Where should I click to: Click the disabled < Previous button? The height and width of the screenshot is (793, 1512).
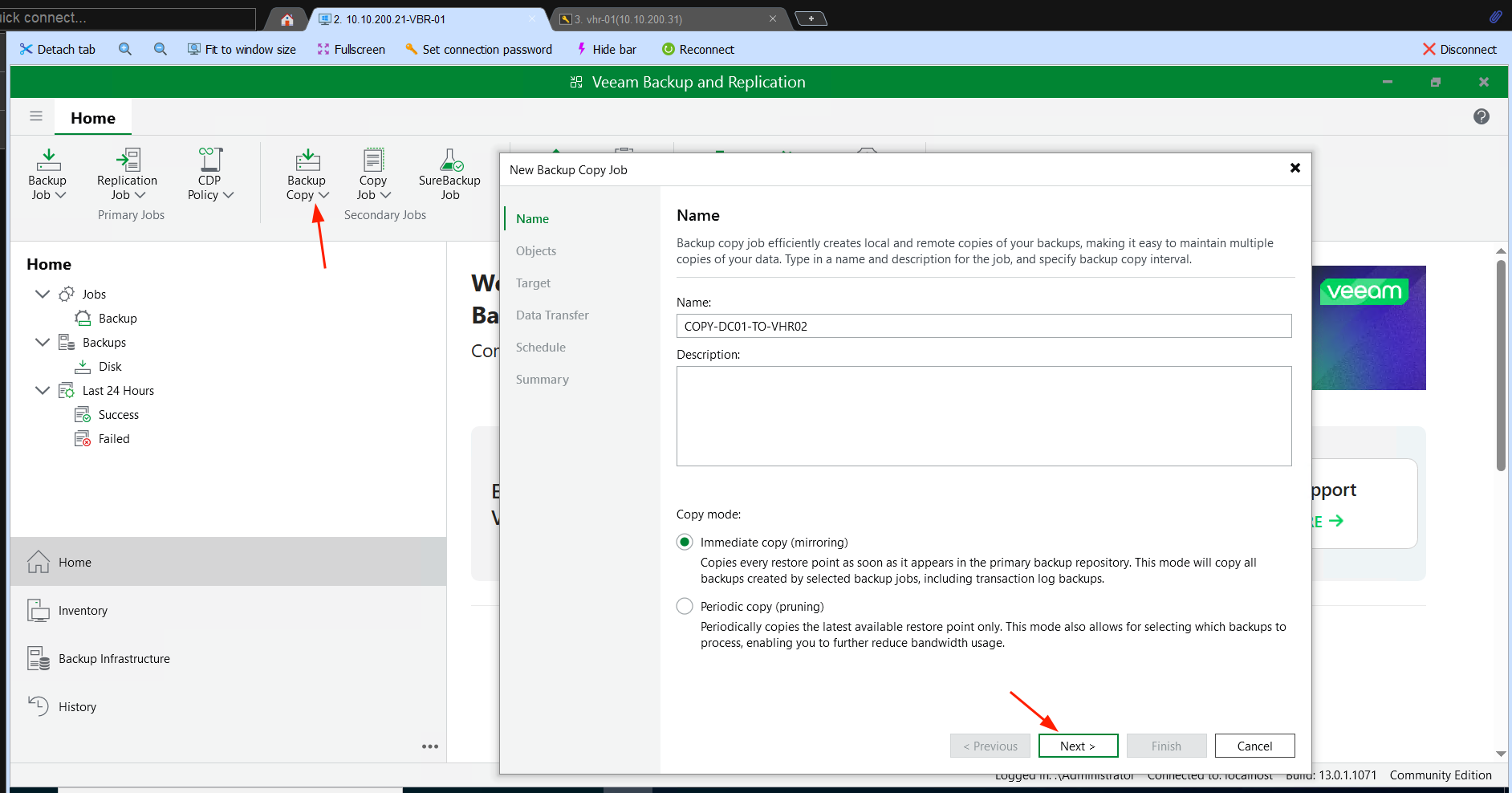coord(990,746)
